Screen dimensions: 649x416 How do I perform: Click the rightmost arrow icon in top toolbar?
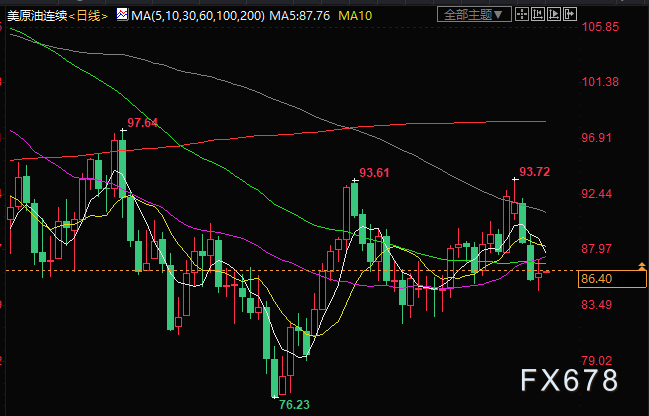[x=570, y=14]
